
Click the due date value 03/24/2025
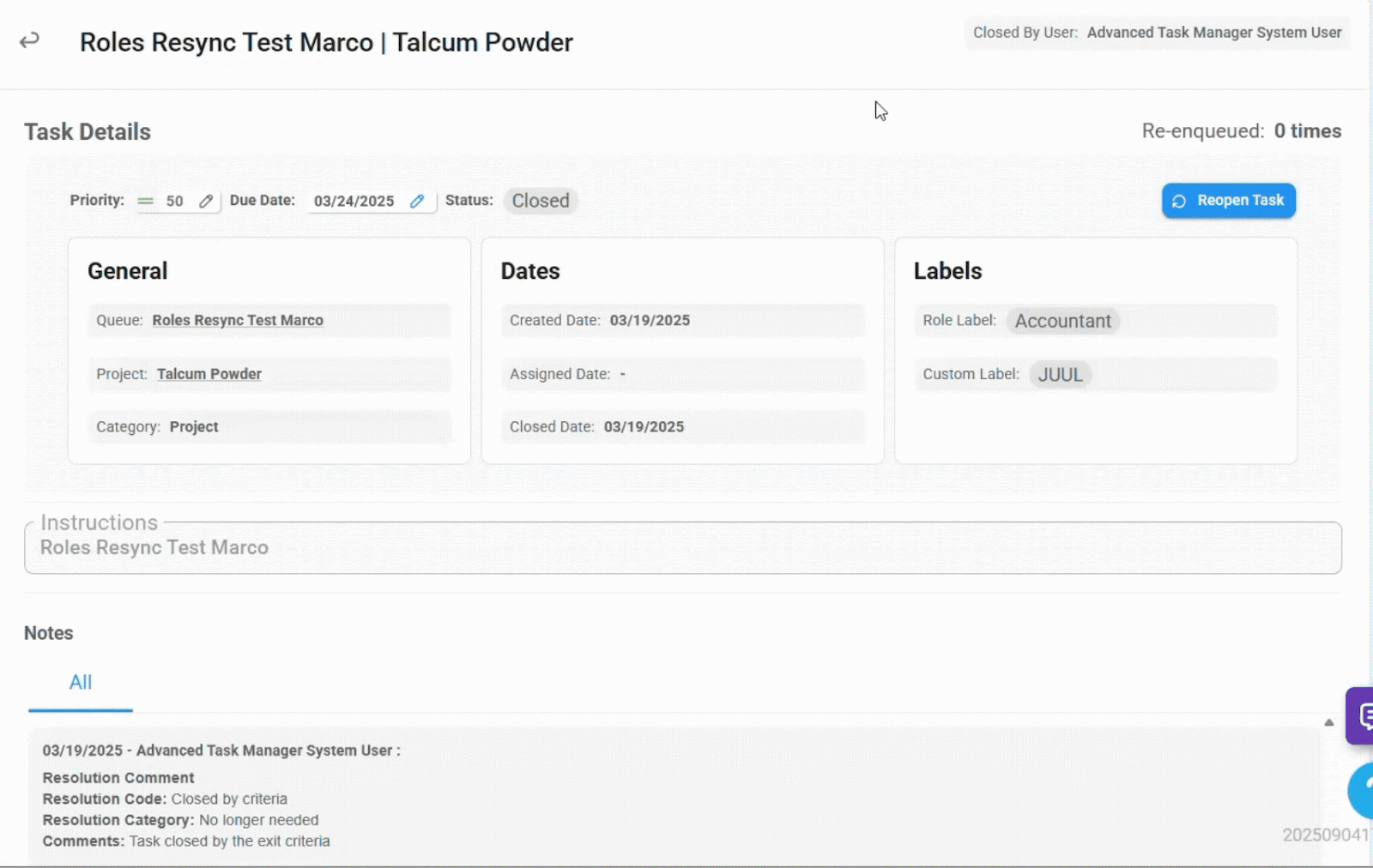pos(354,201)
